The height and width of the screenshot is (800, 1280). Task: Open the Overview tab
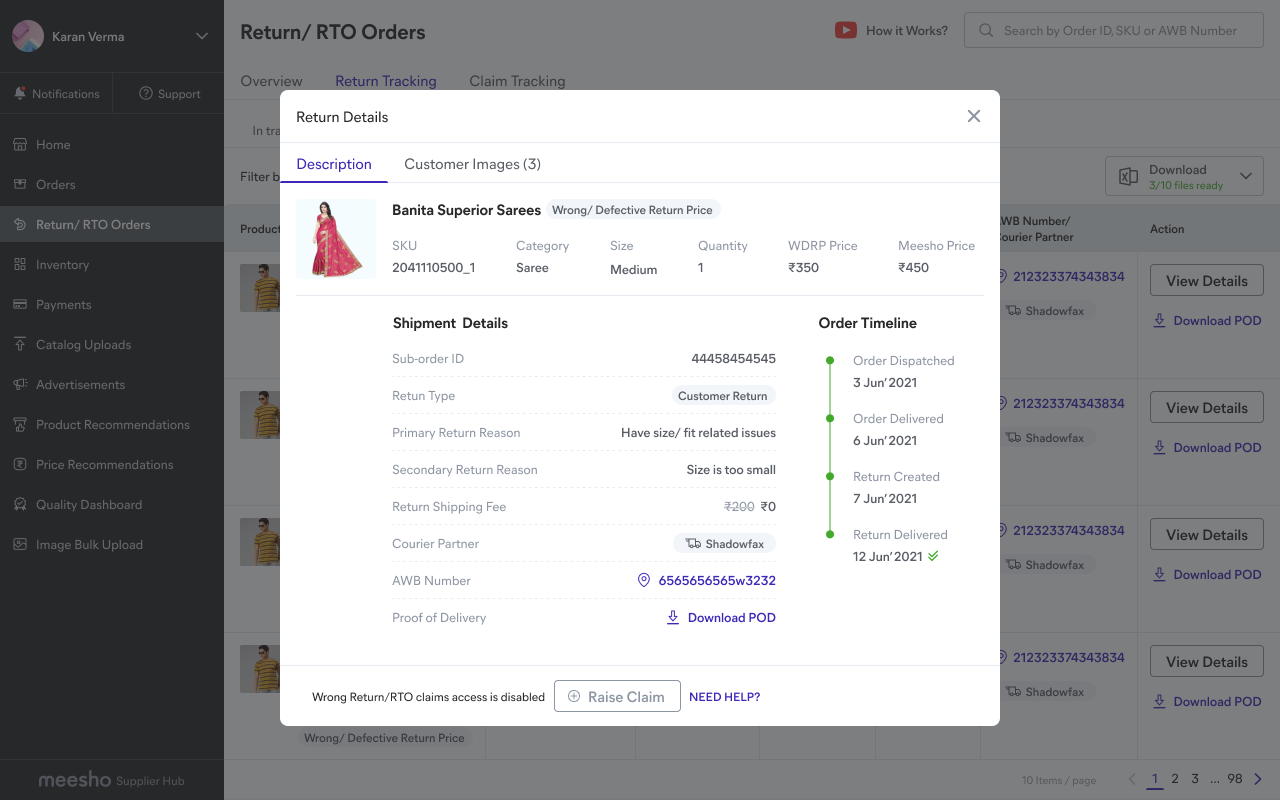tap(271, 81)
